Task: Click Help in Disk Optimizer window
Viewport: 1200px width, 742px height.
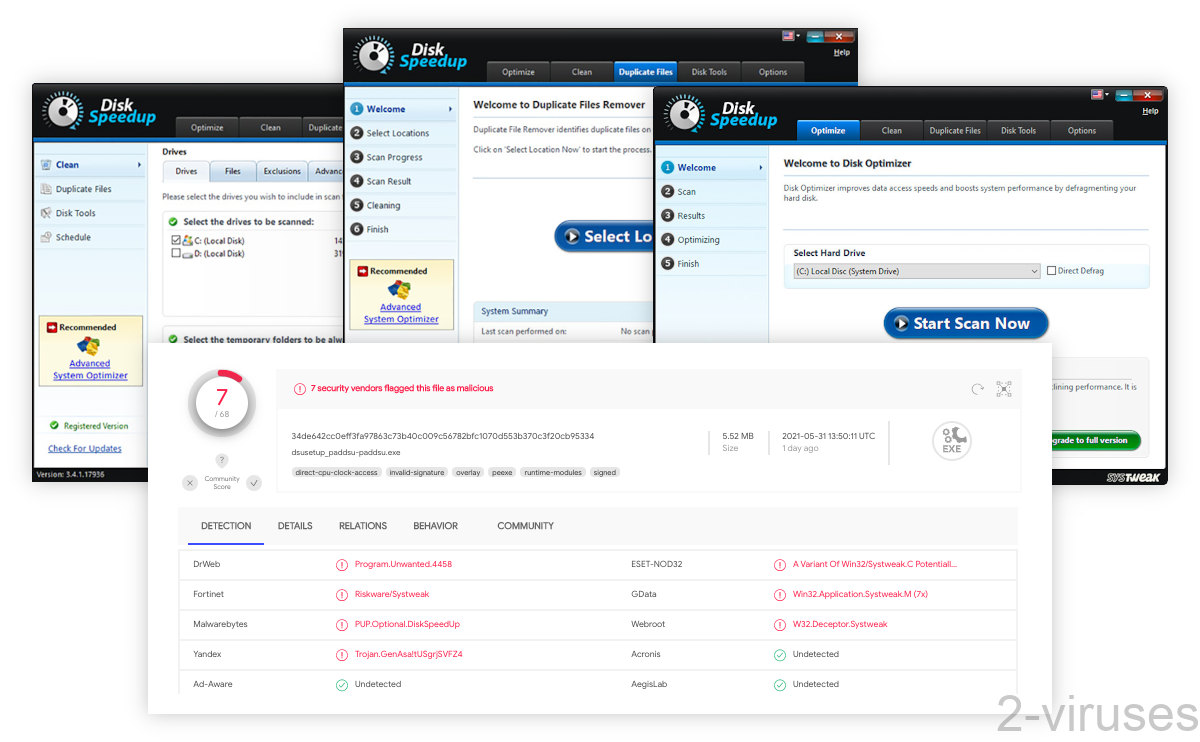Action: pyautogui.click(x=1150, y=111)
